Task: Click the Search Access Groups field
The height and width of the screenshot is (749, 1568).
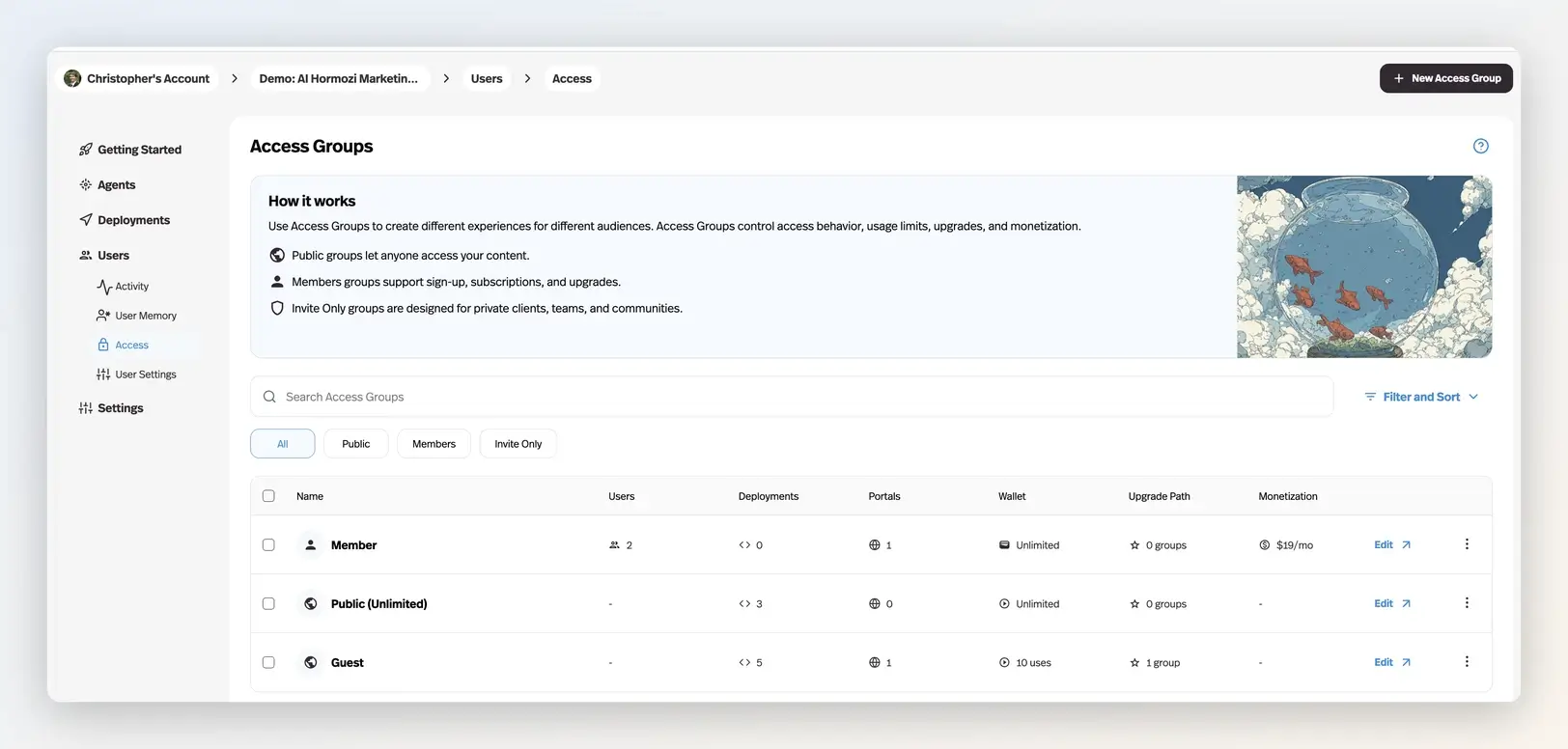Action: [792, 397]
